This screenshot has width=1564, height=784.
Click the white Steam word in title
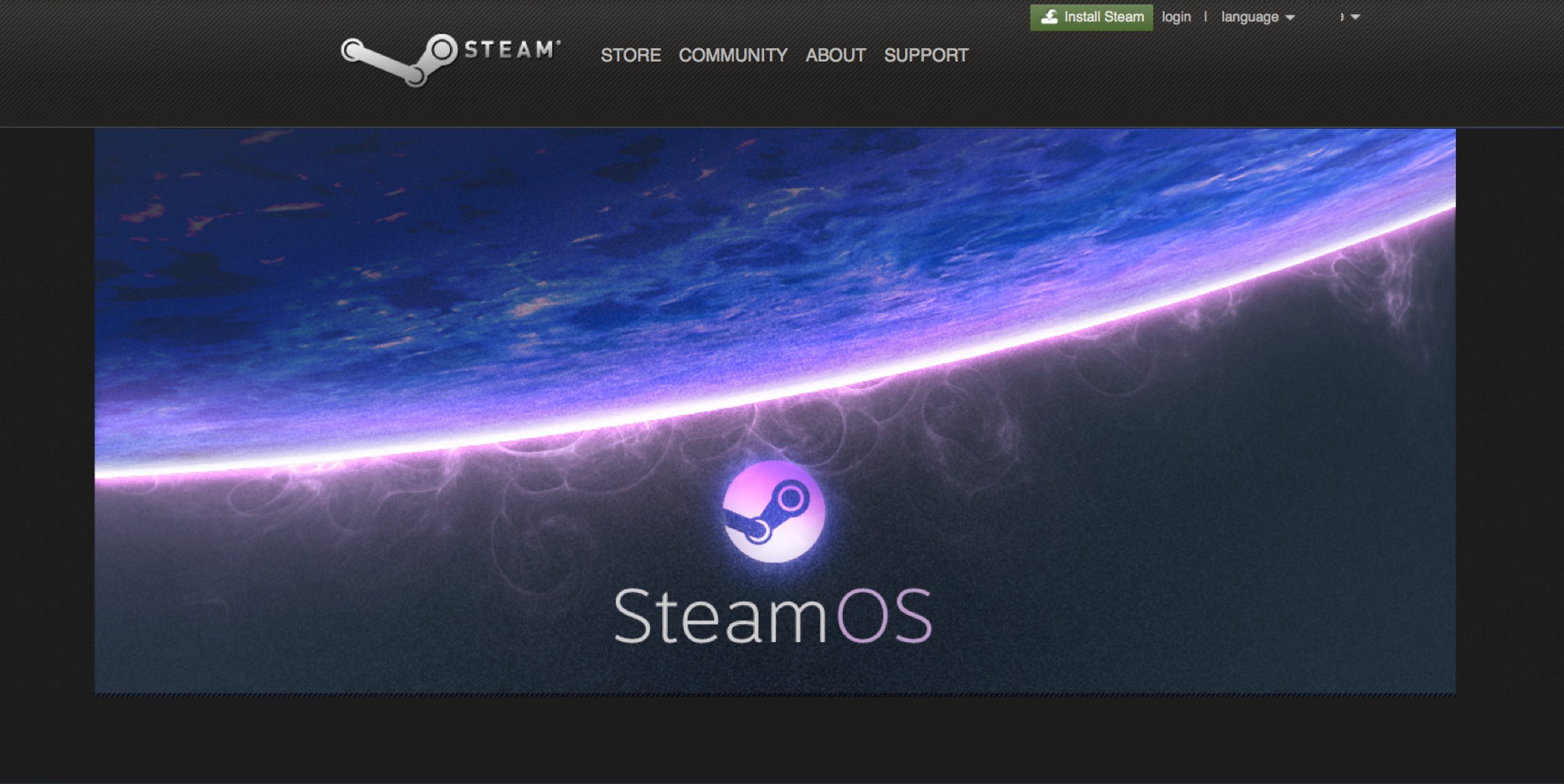720,617
